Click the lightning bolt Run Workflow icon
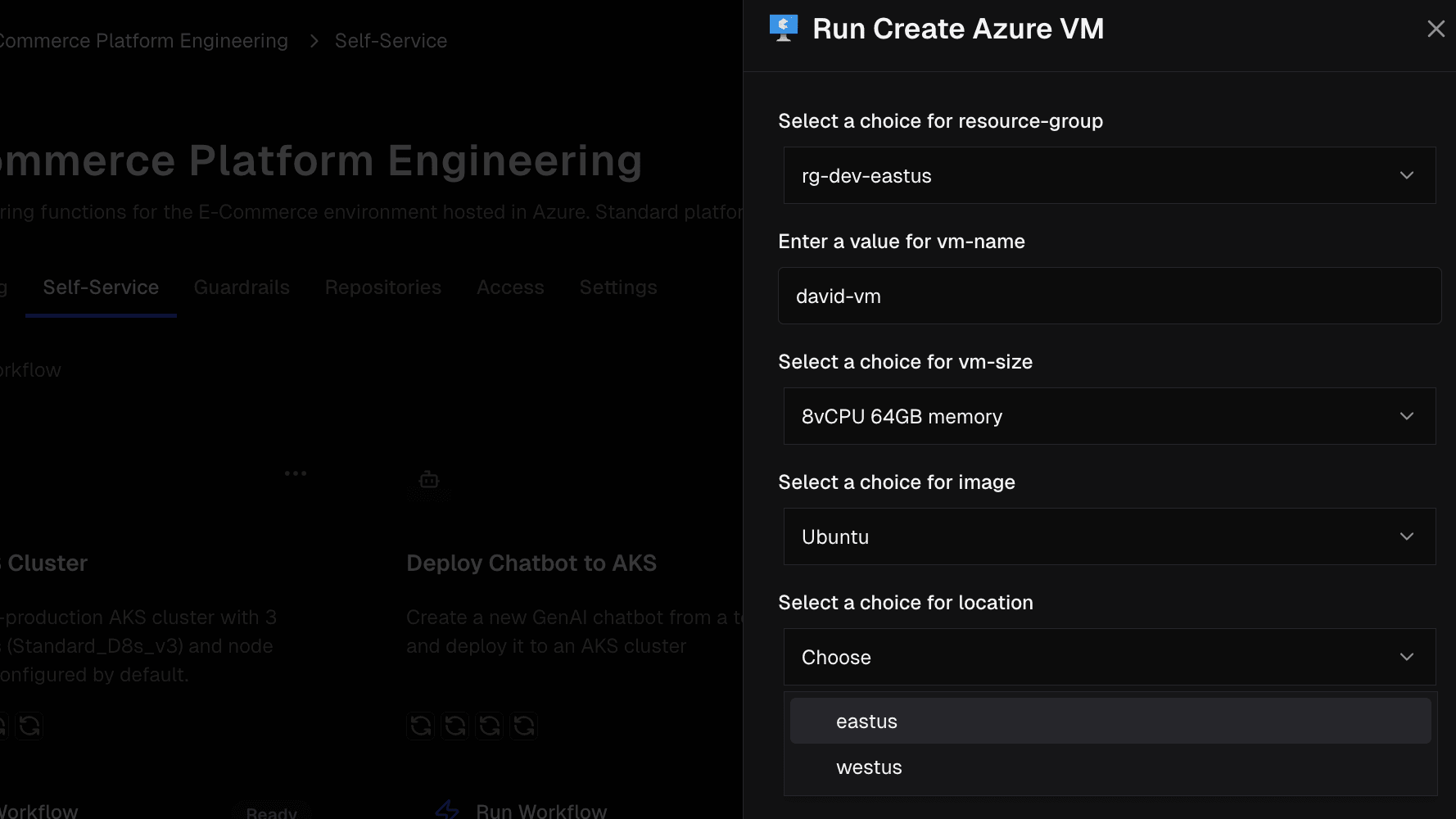Screen dimensions: 1456x819 447,810
